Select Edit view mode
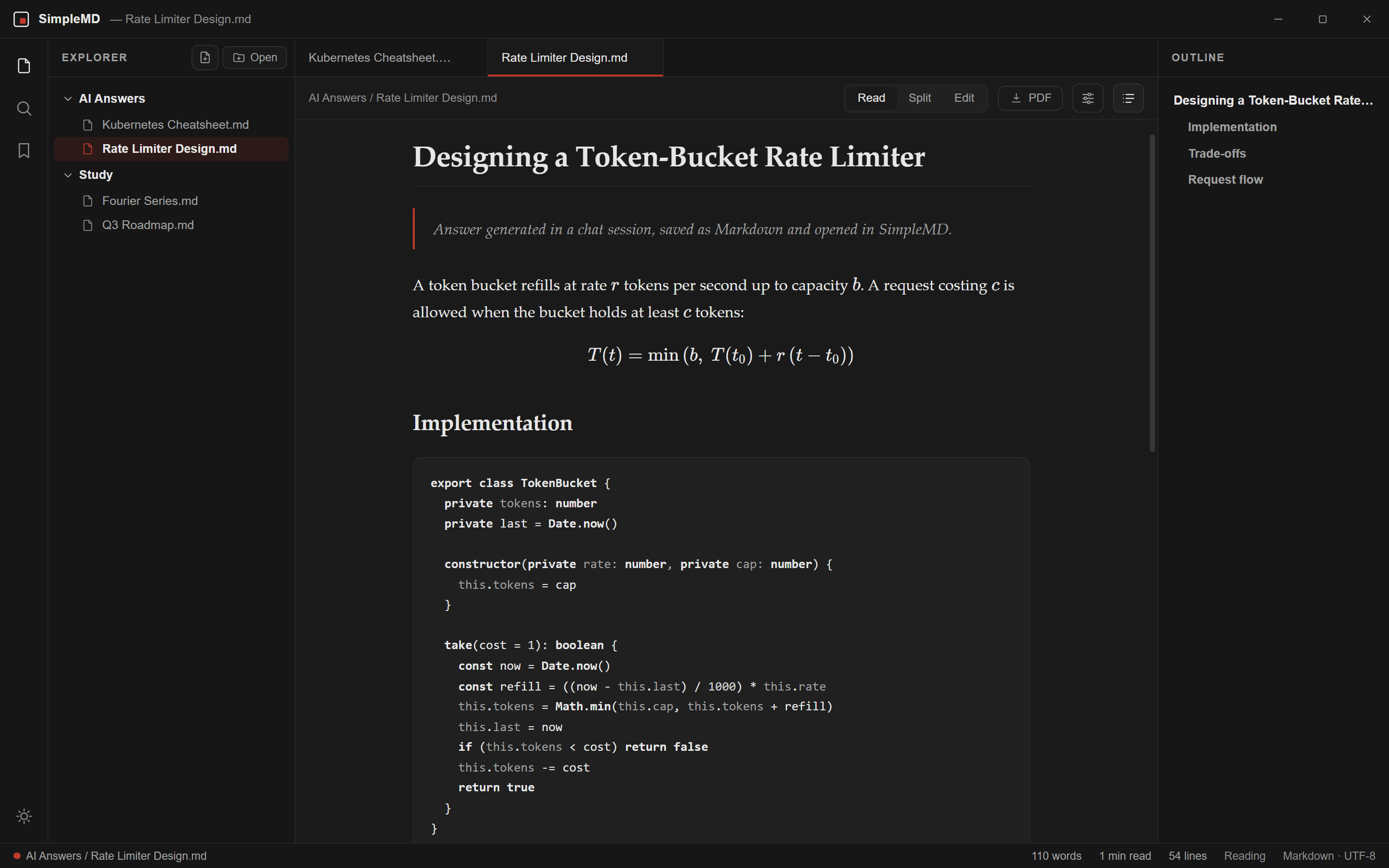This screenshot has width=1389, height=868. point(964,98)
